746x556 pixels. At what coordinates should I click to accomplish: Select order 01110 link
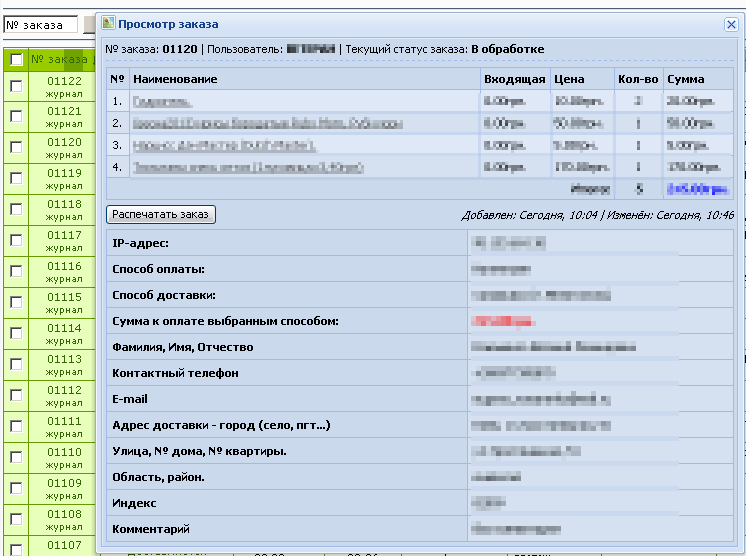(x=64, y=452)
